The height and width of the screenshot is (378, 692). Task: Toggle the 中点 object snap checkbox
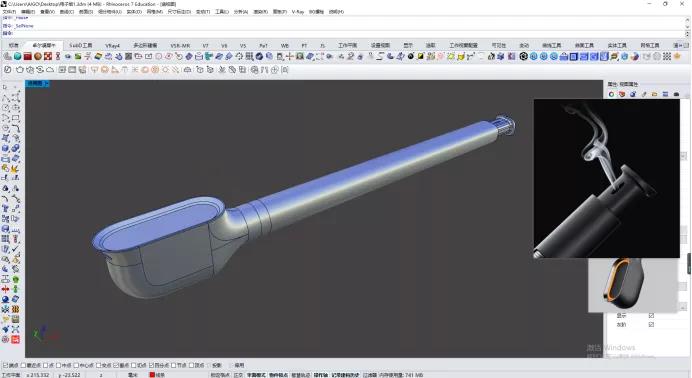click(58, 365)
